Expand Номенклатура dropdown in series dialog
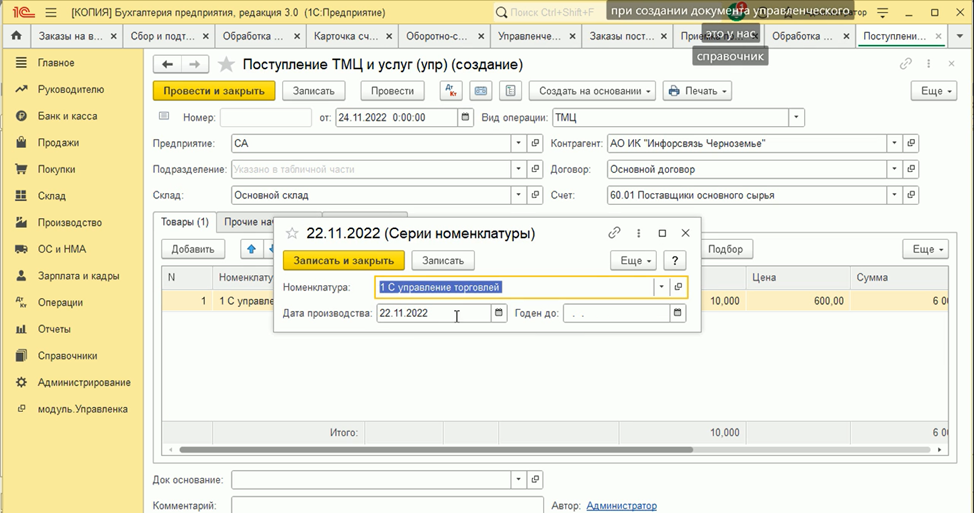974x513 pixels. pos(662,287)
